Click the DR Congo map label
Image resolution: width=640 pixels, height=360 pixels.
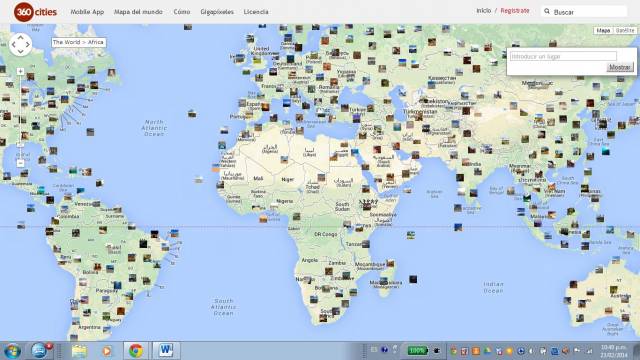325,234
